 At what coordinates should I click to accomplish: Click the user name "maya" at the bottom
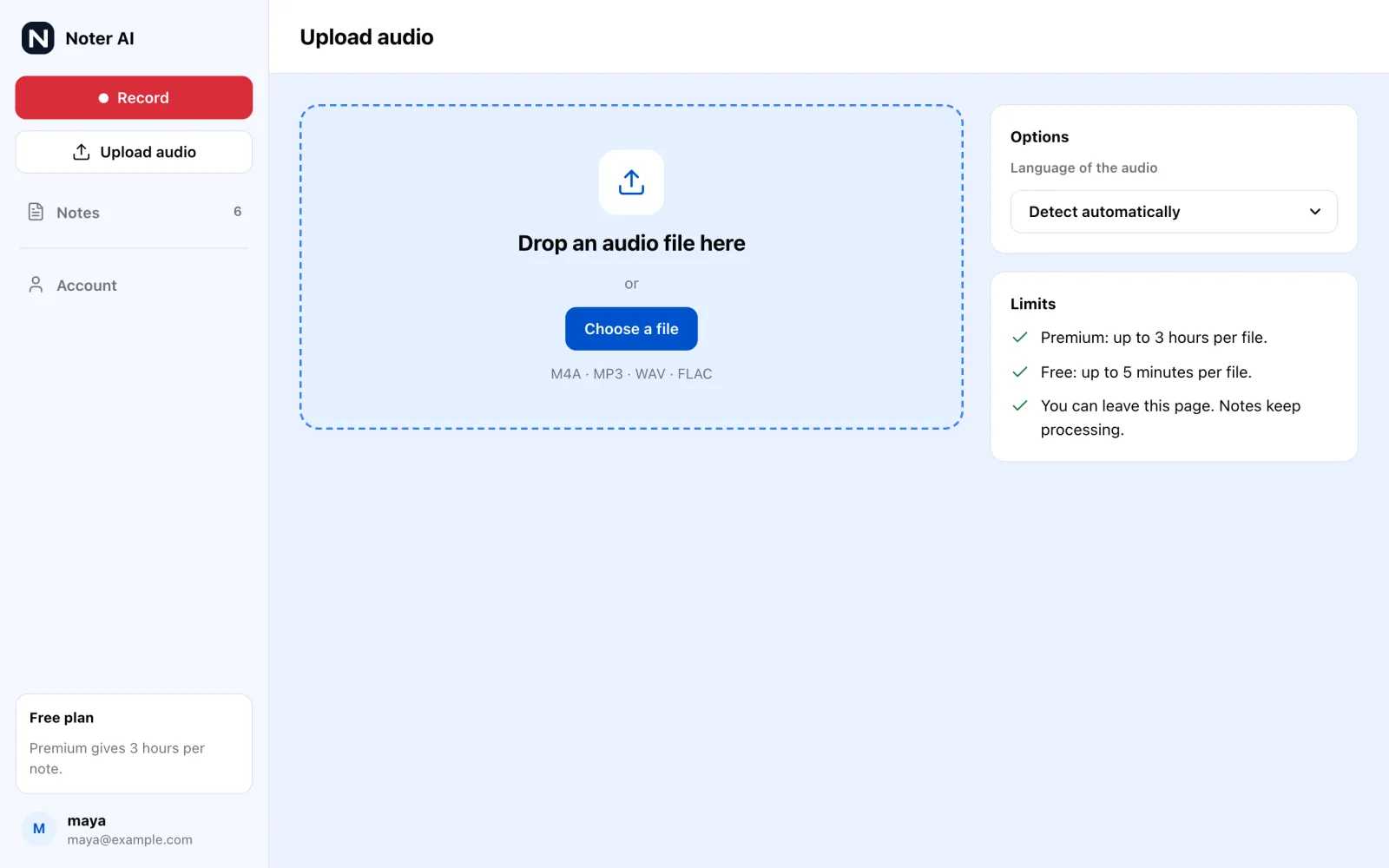pos(87,821)
